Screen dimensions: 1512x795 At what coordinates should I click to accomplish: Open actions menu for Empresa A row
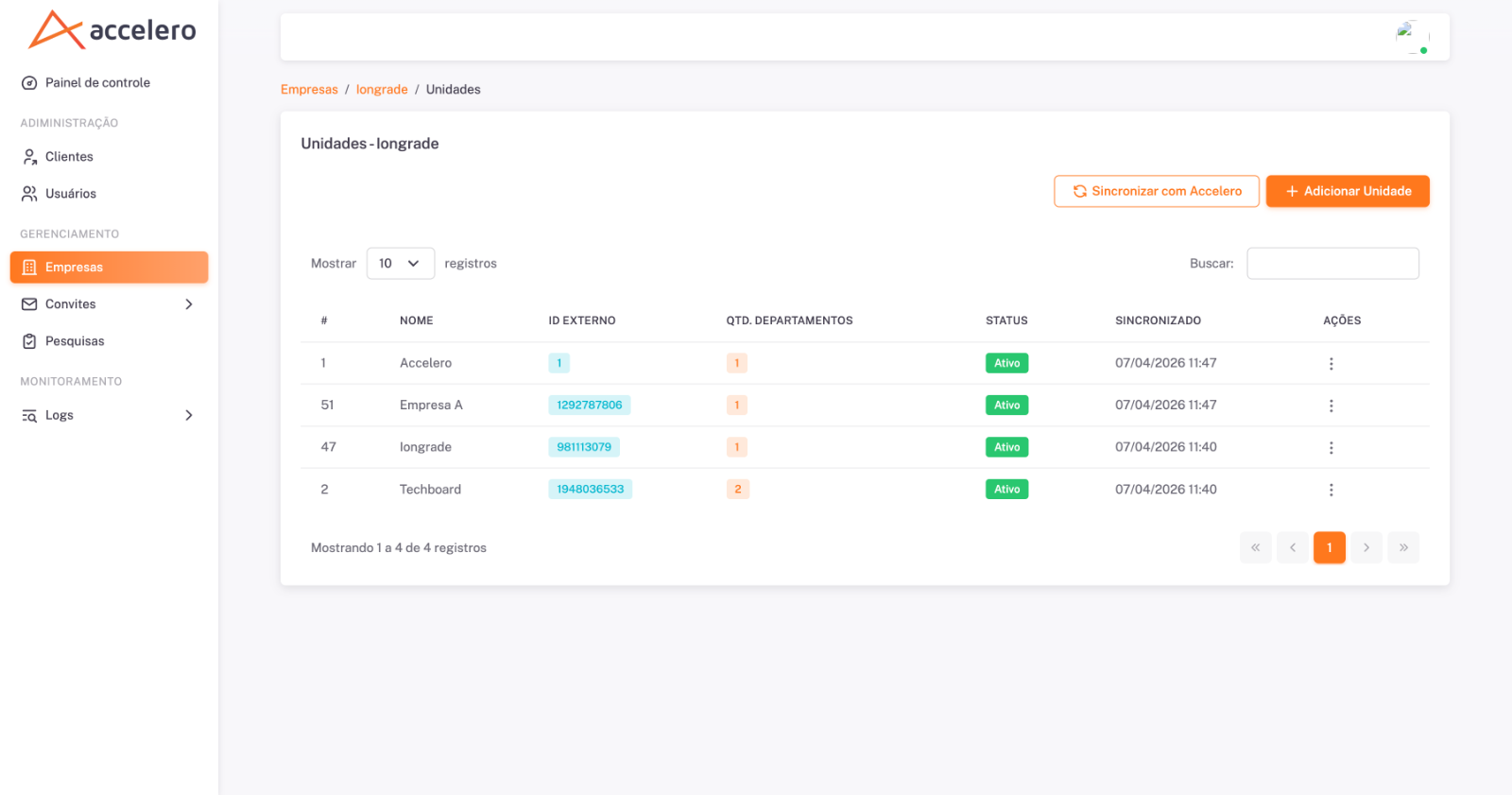click(x=1331, y=406)
